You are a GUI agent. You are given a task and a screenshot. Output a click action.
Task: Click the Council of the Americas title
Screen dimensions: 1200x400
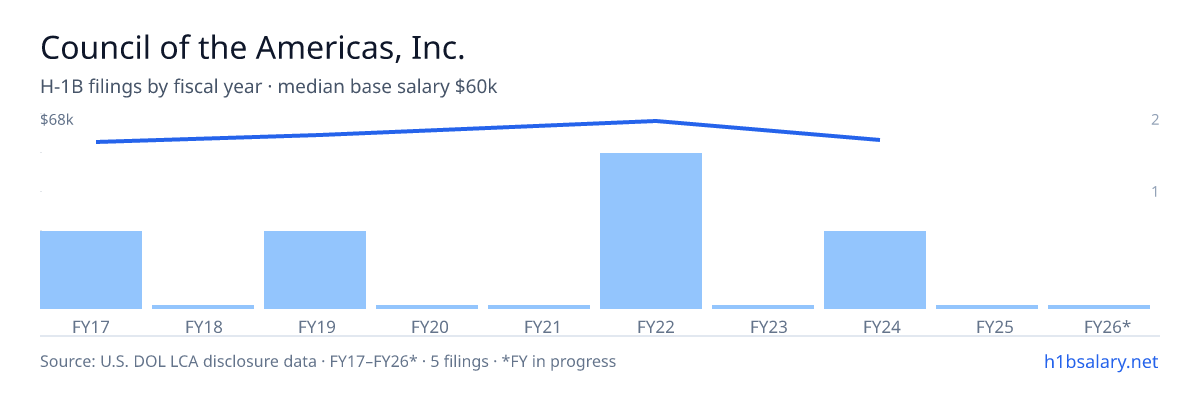pyautogui.click(x=252, y=47)
